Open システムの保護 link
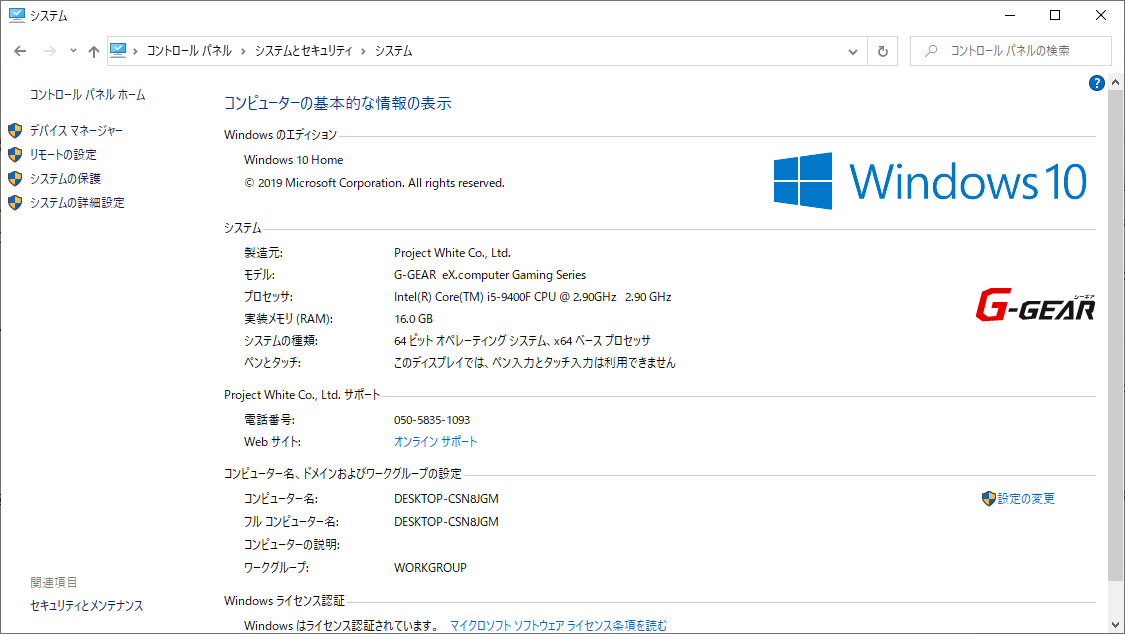 coord(65,179)
